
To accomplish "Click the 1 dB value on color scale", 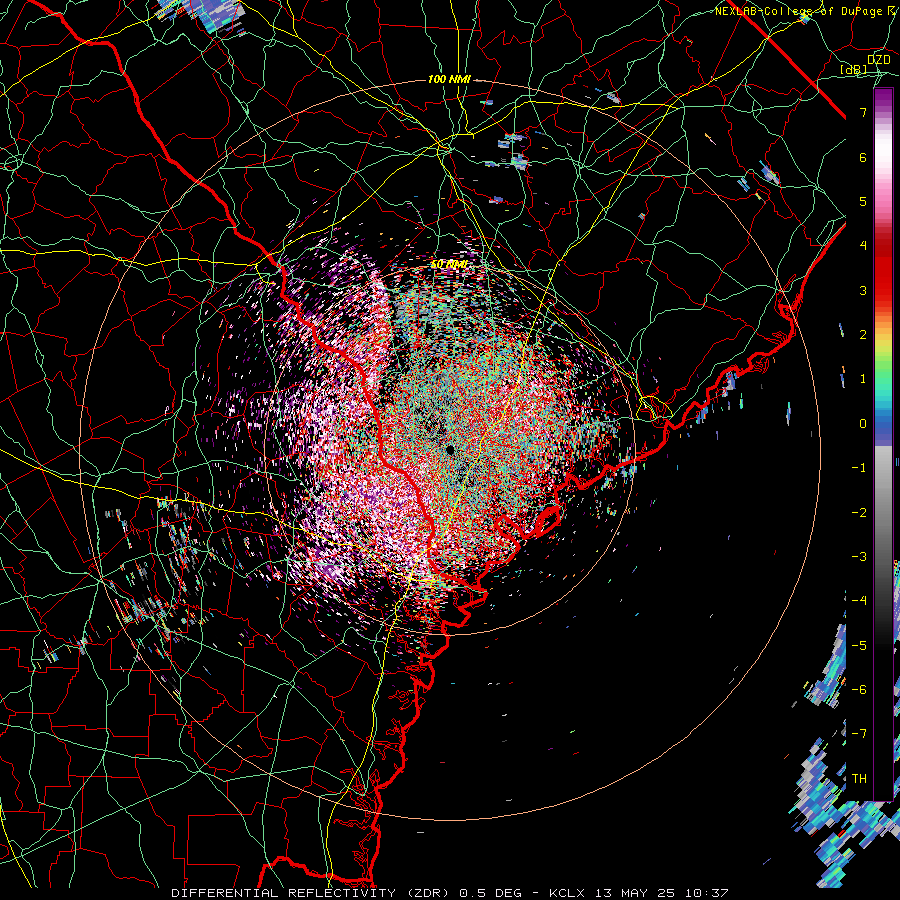I will click(863, 379).
